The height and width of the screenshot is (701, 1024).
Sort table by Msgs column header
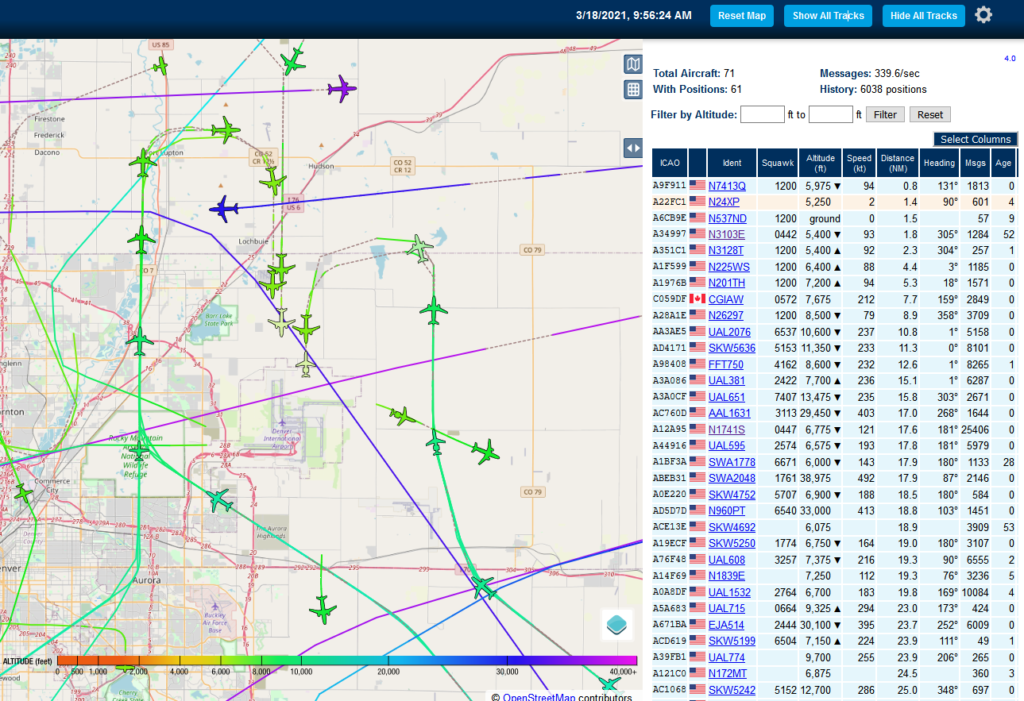975,163
